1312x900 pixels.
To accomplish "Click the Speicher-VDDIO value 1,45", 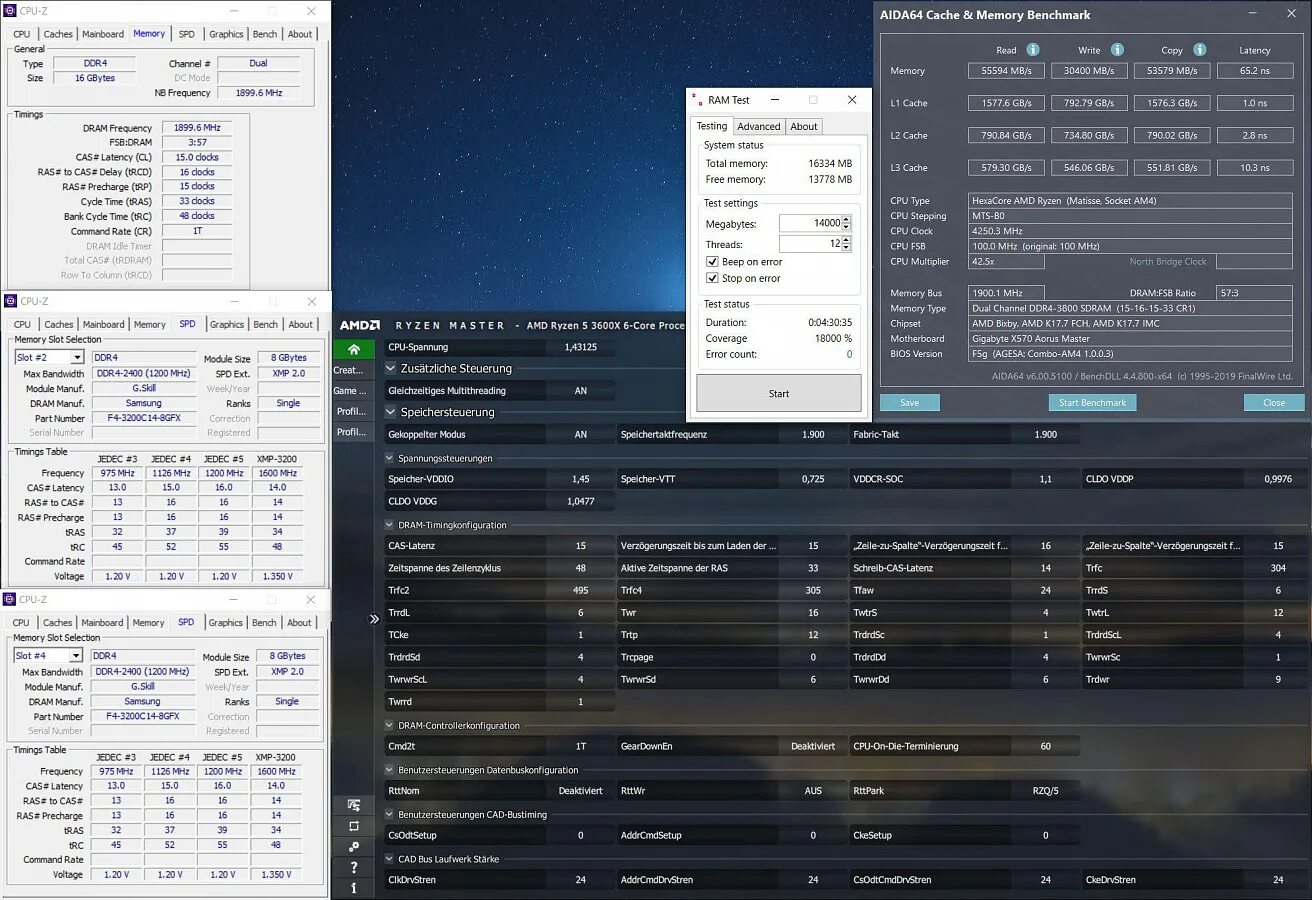I will [x=581, y=479].
